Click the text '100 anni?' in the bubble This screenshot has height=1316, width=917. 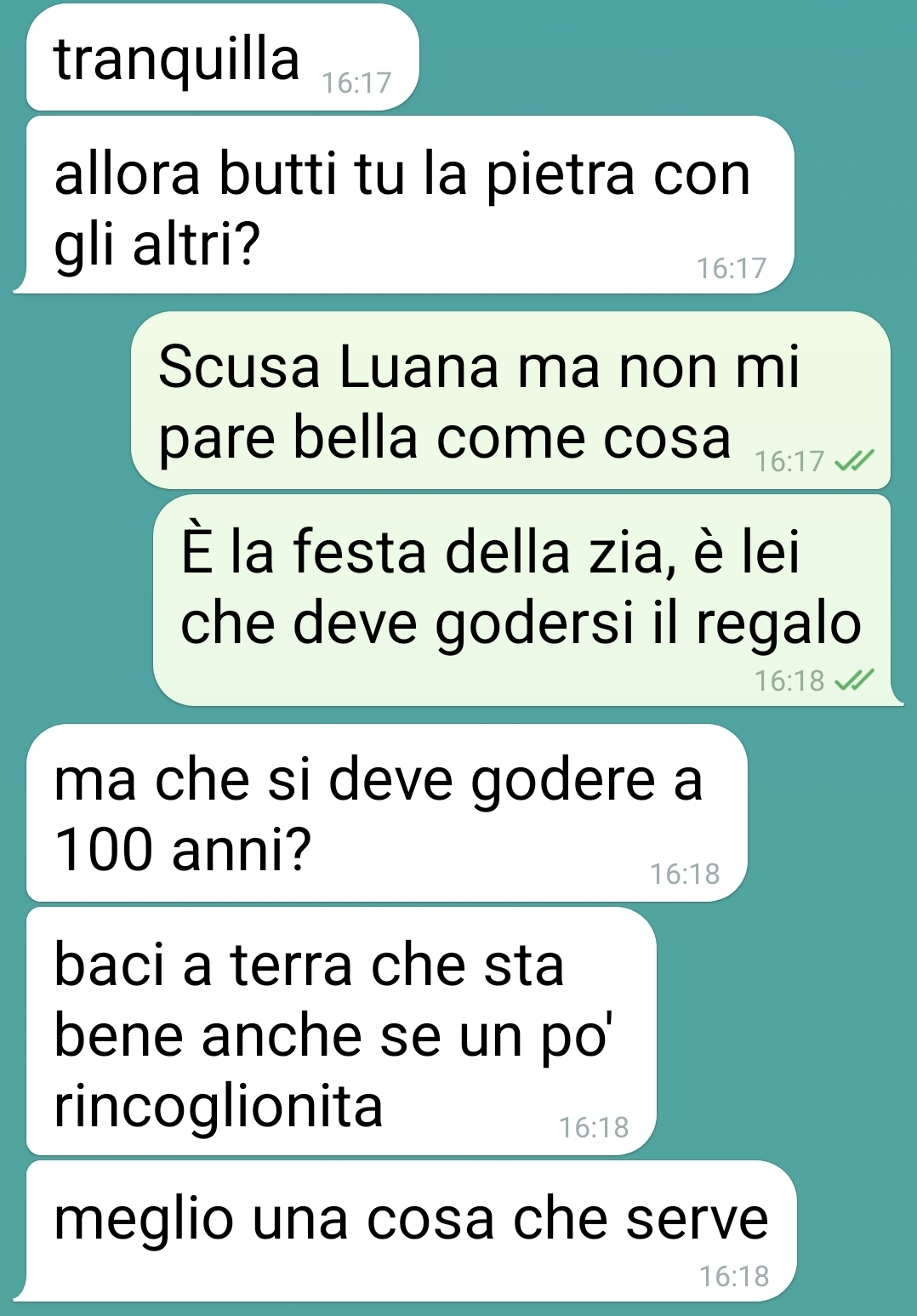[x=183, y=849]
